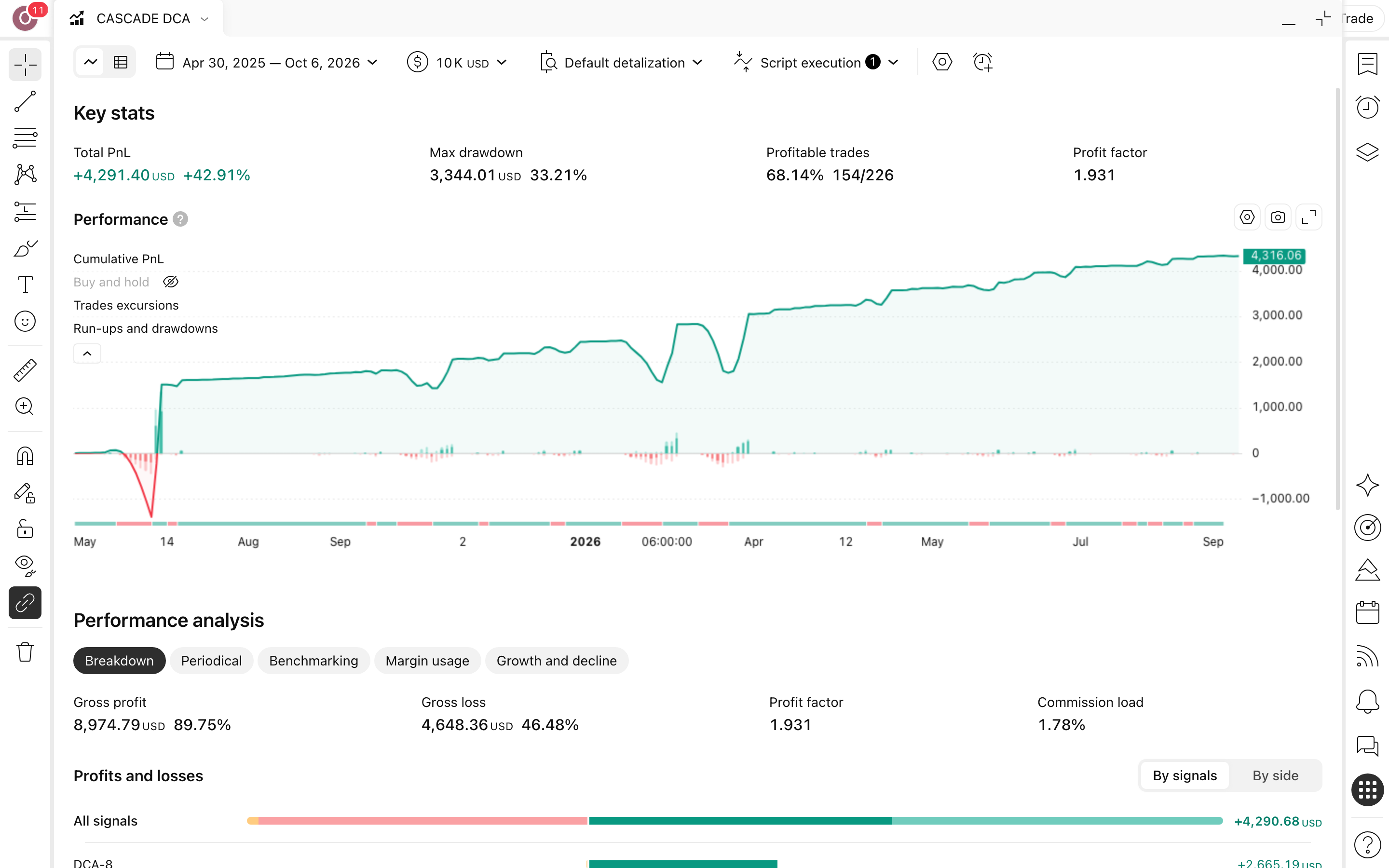This screenshot has width=1389, height=868.
Task: Expand the performance chart to fullscreen
Action: 1308,217
